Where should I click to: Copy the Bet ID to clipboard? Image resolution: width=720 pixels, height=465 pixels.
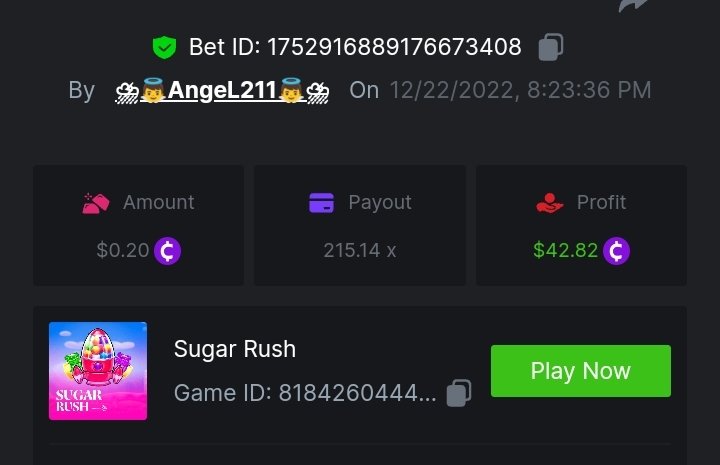(x=551, y=47)
